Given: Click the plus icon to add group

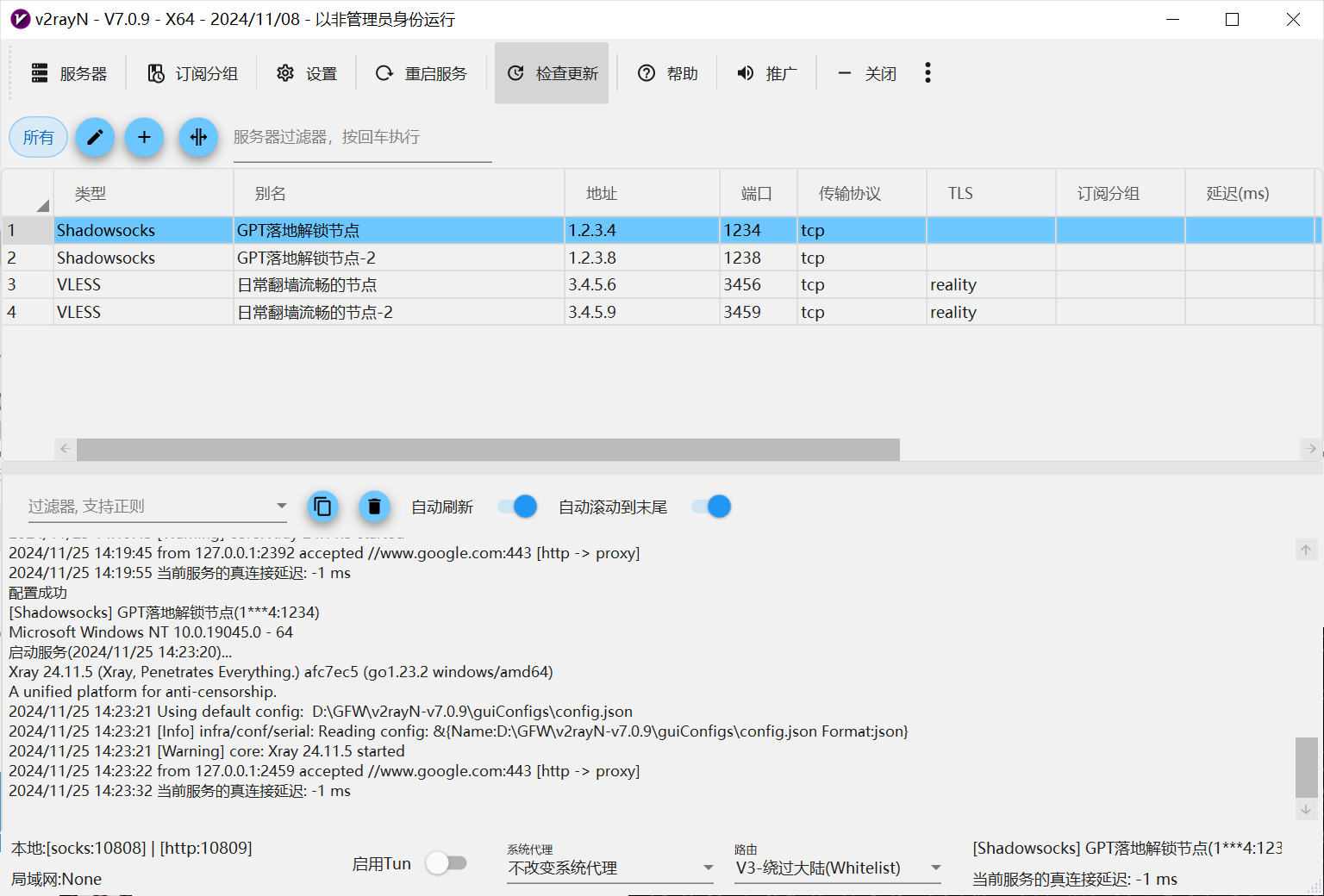Looking at the screenshot, I should (x=144, y=137).
